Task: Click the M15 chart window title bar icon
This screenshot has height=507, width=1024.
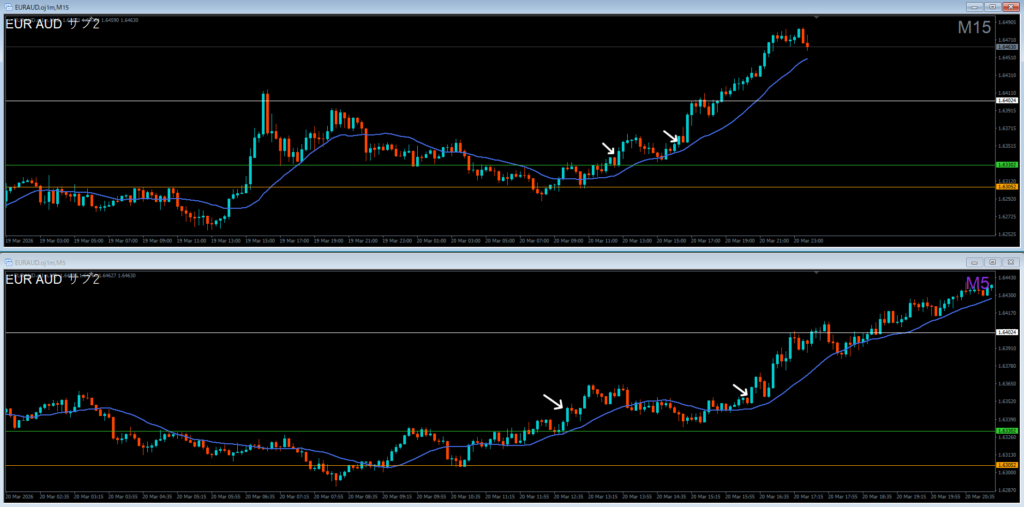Action: coord(8,8)
